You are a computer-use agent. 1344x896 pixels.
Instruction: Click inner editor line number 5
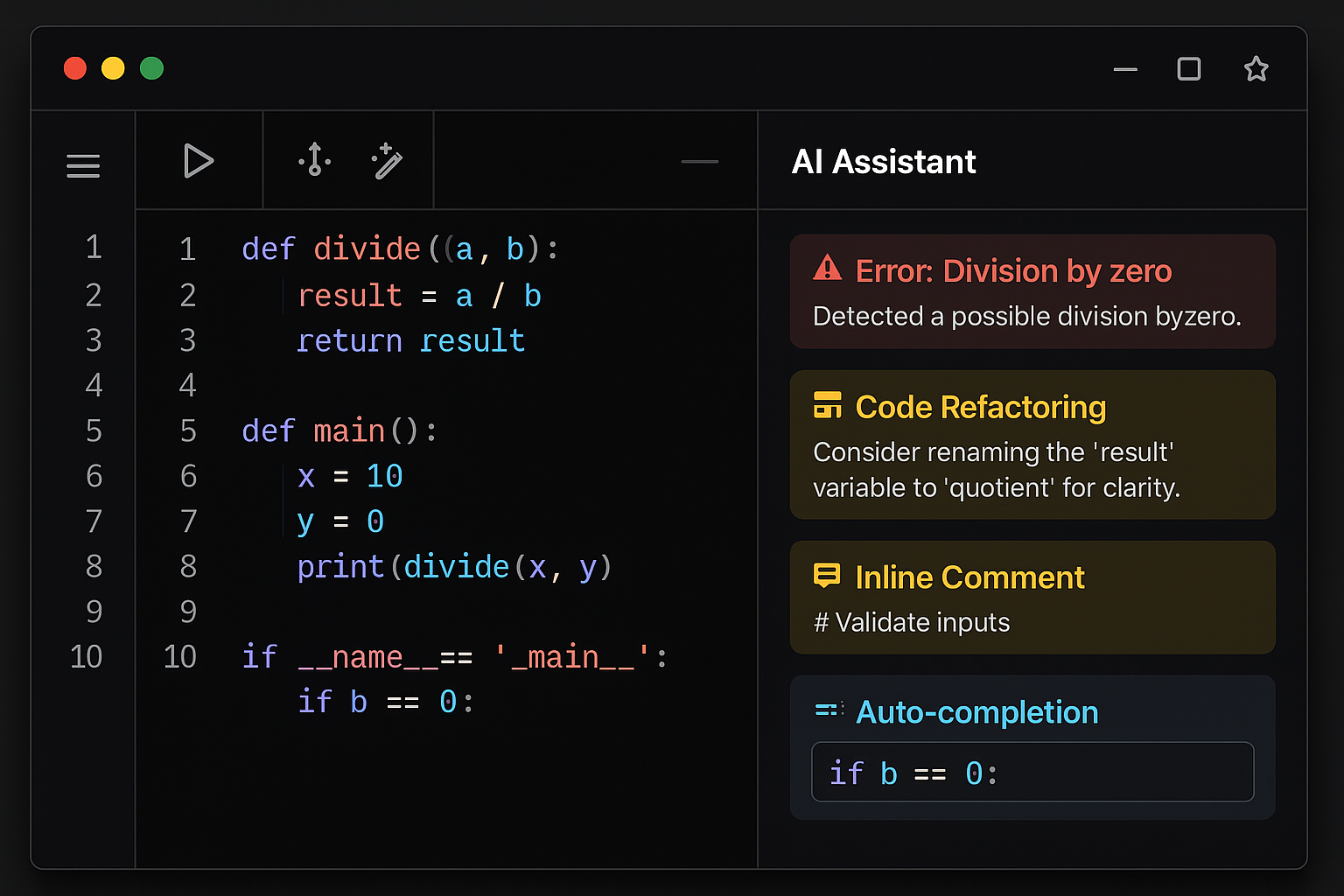188,430
